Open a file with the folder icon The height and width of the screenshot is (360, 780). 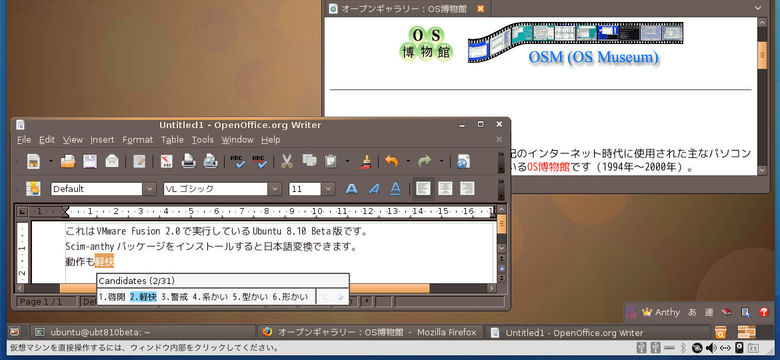pyautogui.click(x=68, y=161)
